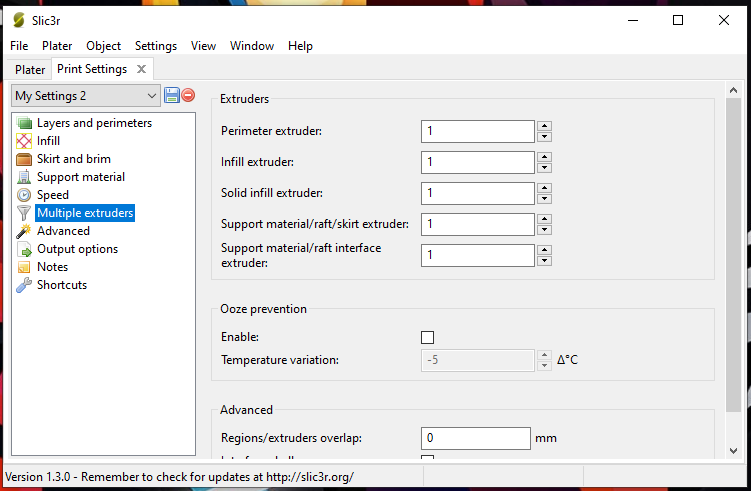Click the Slic3r app logo in title bar

[19, 20]
